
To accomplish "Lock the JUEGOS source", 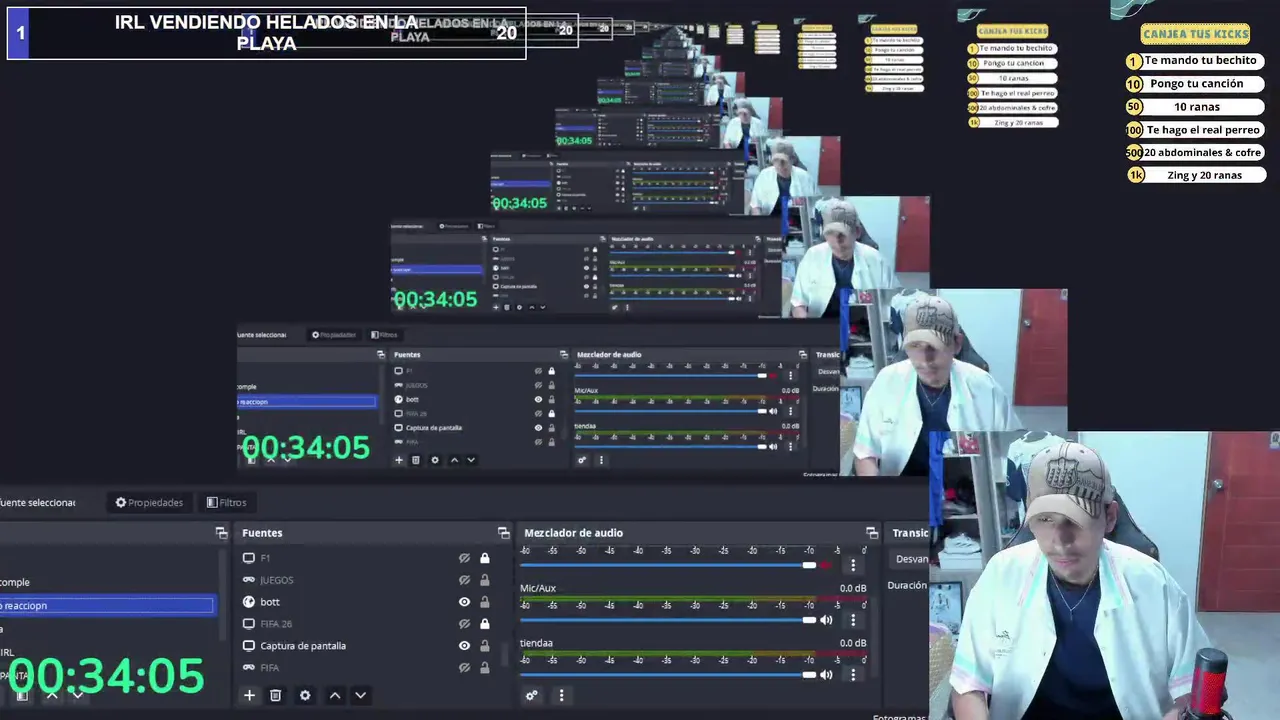I will 485,580.
